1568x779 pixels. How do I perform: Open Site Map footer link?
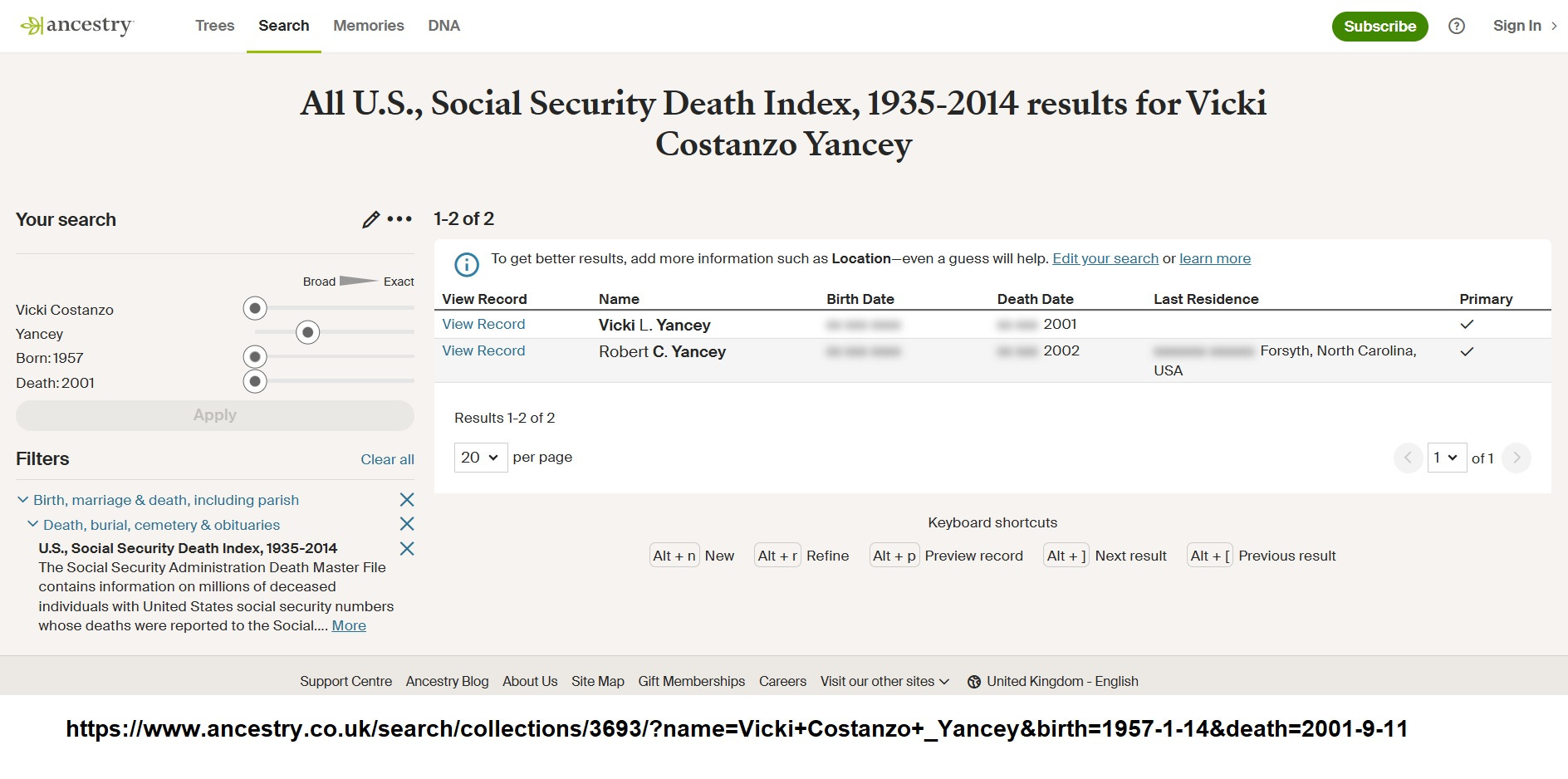tap(598, 681)
